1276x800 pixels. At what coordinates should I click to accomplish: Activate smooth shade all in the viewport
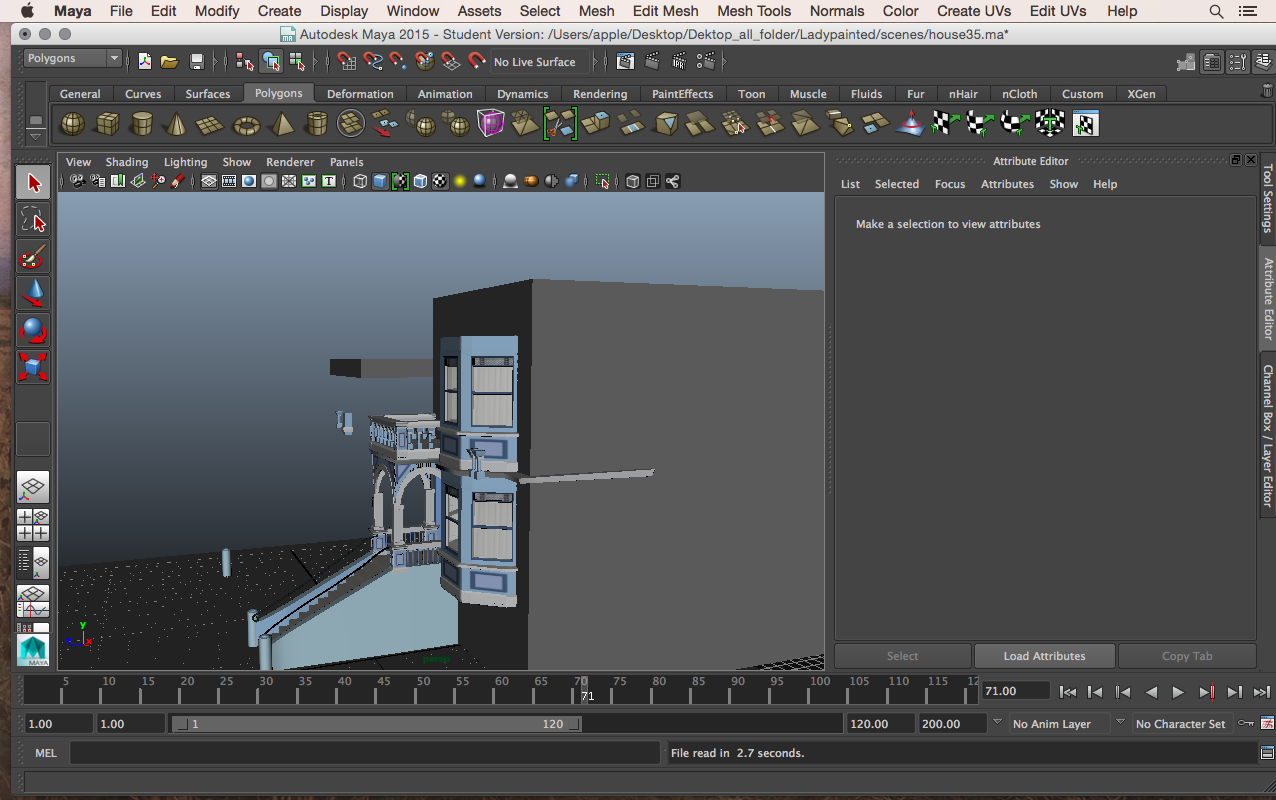coord(382,181)
